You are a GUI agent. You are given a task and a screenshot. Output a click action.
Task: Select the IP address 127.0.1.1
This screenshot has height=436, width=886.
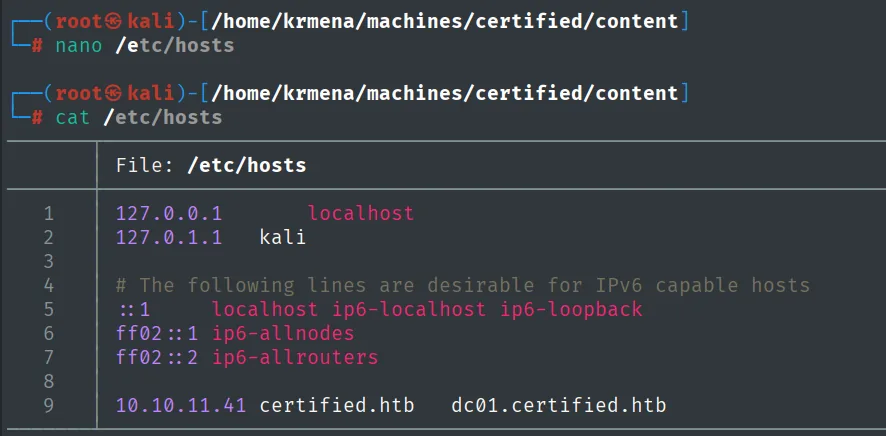coord(169,237)
